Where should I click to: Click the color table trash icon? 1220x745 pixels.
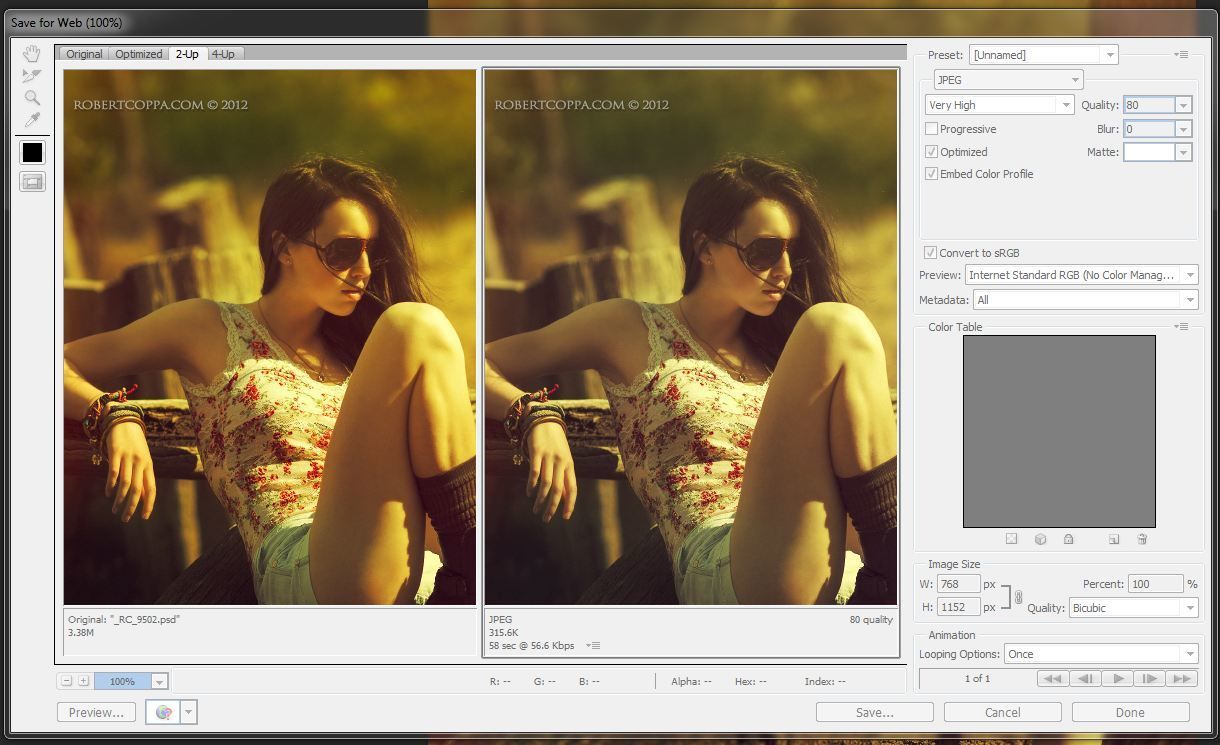point(1142,539)
